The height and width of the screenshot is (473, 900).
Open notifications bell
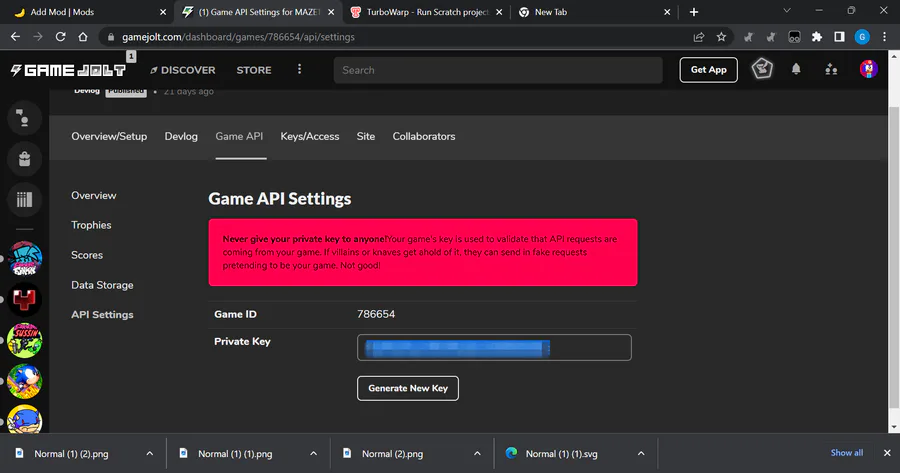click(x=796, y=69)
